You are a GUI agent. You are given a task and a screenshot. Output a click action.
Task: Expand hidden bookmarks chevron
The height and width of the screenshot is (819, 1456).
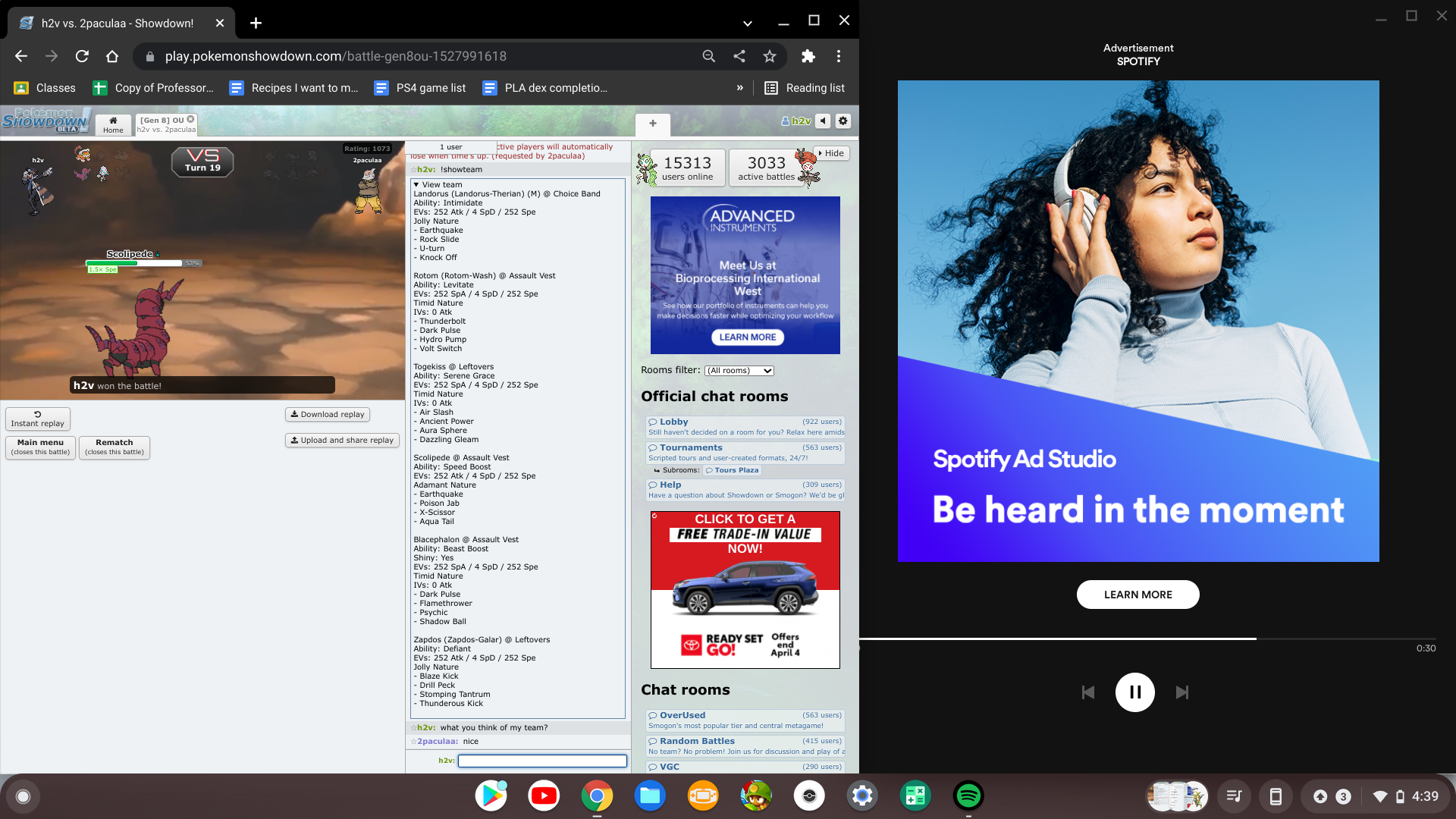(740, 88)
